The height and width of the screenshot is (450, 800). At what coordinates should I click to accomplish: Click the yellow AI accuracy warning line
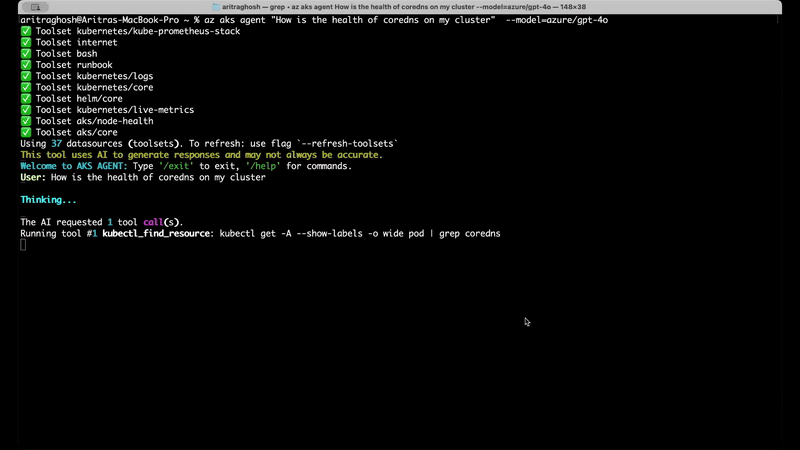[202, 155]
